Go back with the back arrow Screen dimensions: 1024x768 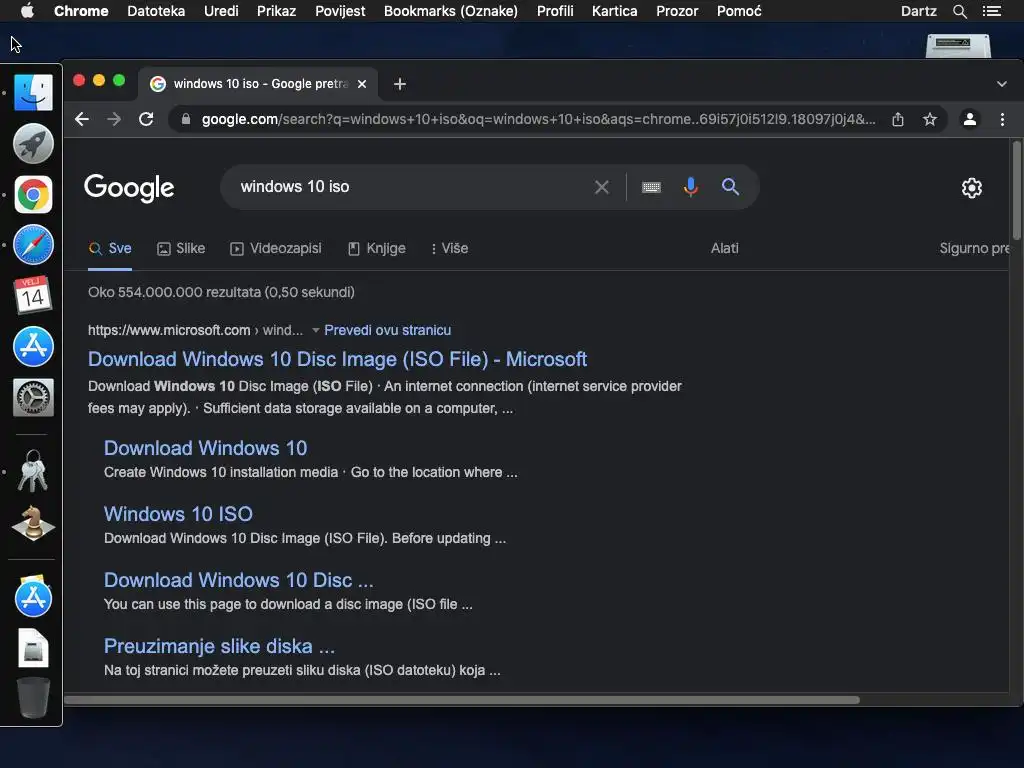pos(82,119)
